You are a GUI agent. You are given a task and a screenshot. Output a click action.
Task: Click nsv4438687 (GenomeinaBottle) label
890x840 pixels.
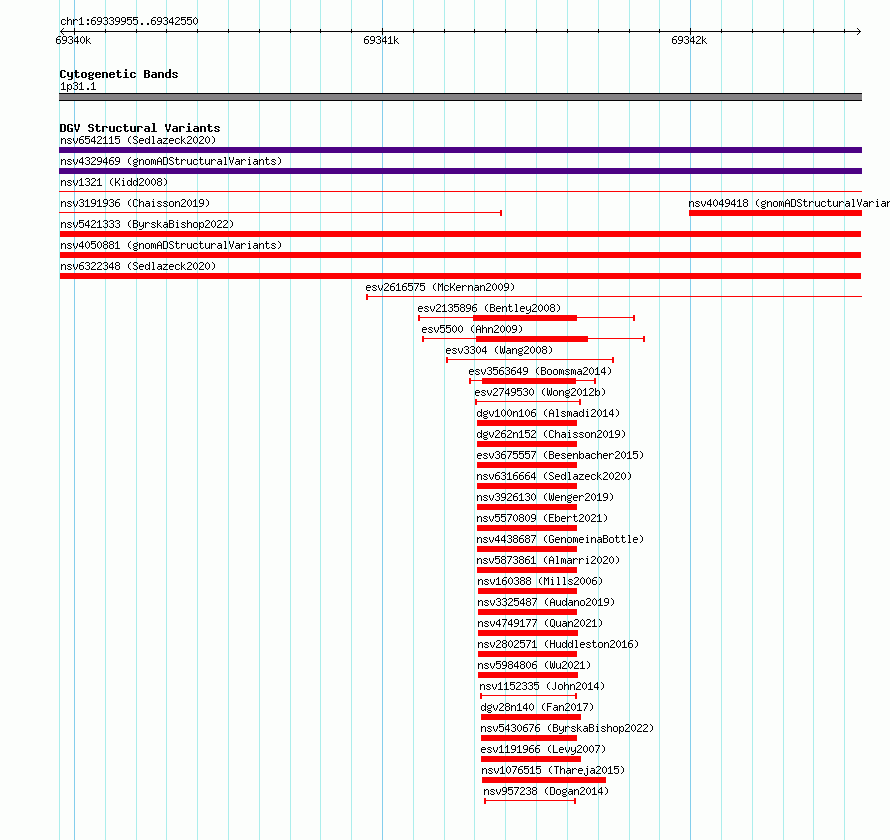tap(560, 539)
